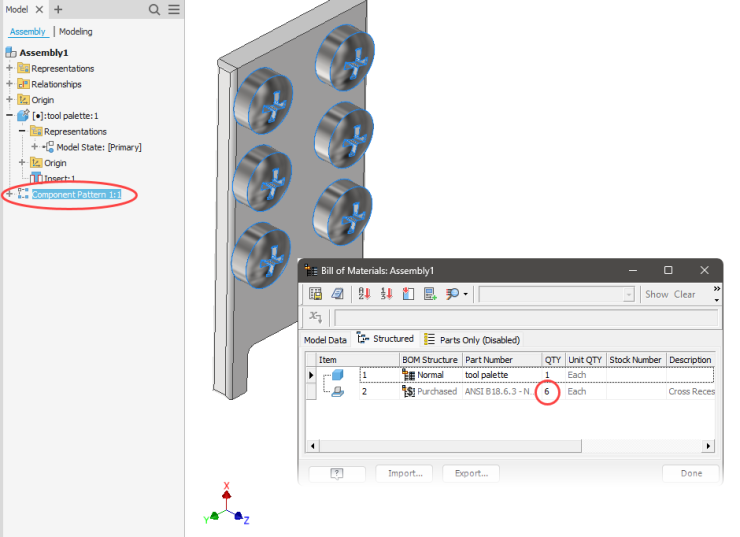Click Clear in the BOM toolbar
This screenshot has width=740, height=537.
(x=684, y=294)
